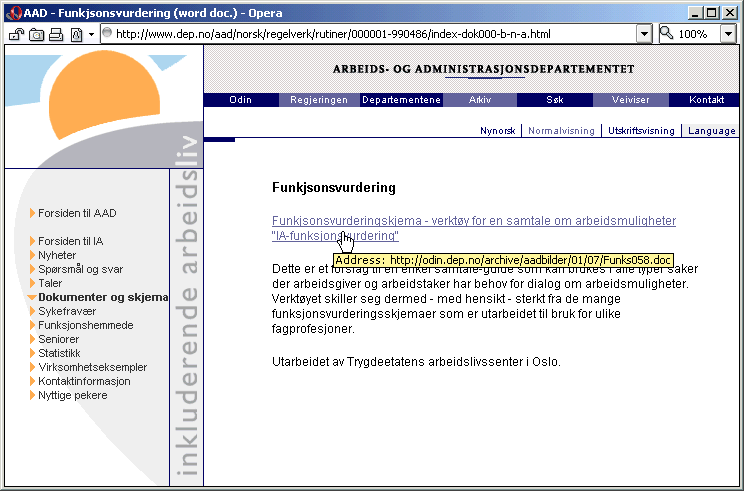Click the orange arrow beside Forsiden til IA
744x491 pixels.
[x=32, y=241]
